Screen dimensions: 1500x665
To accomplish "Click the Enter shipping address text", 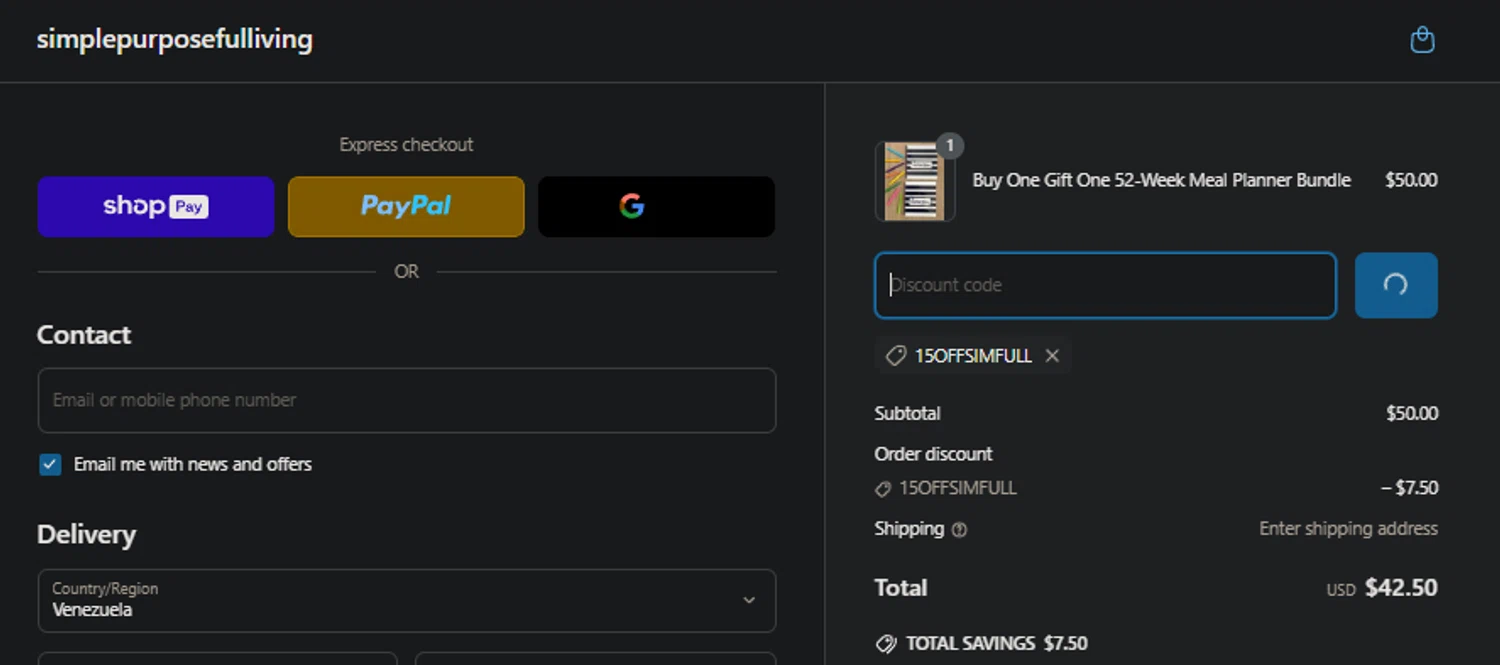I will tap(1348, 528).
